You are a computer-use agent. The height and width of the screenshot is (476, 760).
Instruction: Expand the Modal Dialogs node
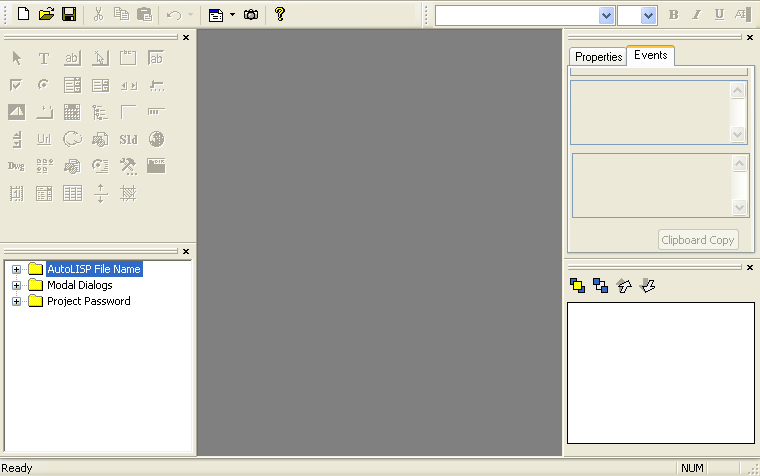tap(16, 286)
